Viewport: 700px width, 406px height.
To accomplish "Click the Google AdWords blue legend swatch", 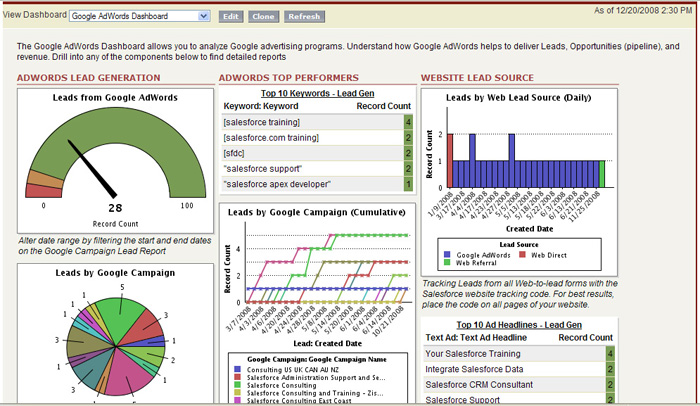I will [447, 255].
